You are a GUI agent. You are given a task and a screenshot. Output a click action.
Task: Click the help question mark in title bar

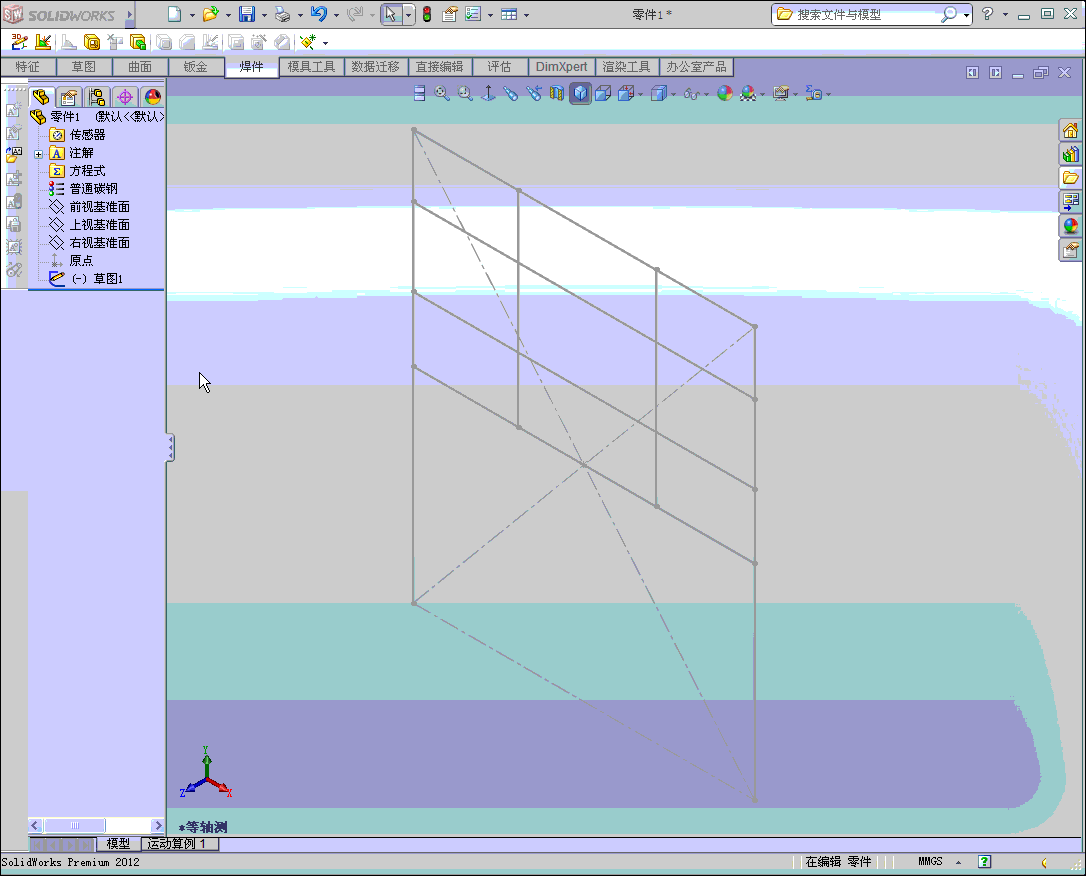[x=988, y=13]
